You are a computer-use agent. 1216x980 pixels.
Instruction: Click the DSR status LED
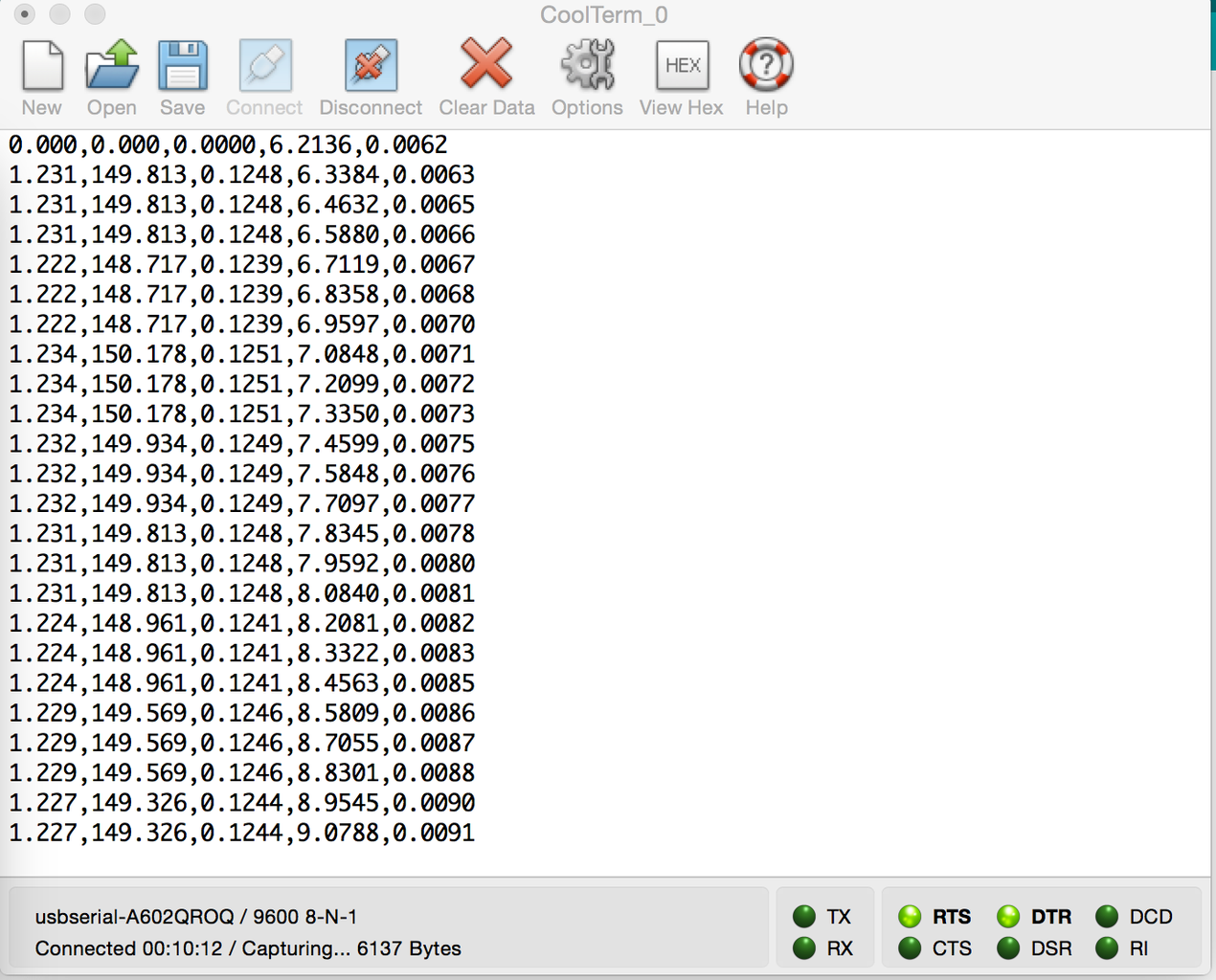[x=1008, y=948]
